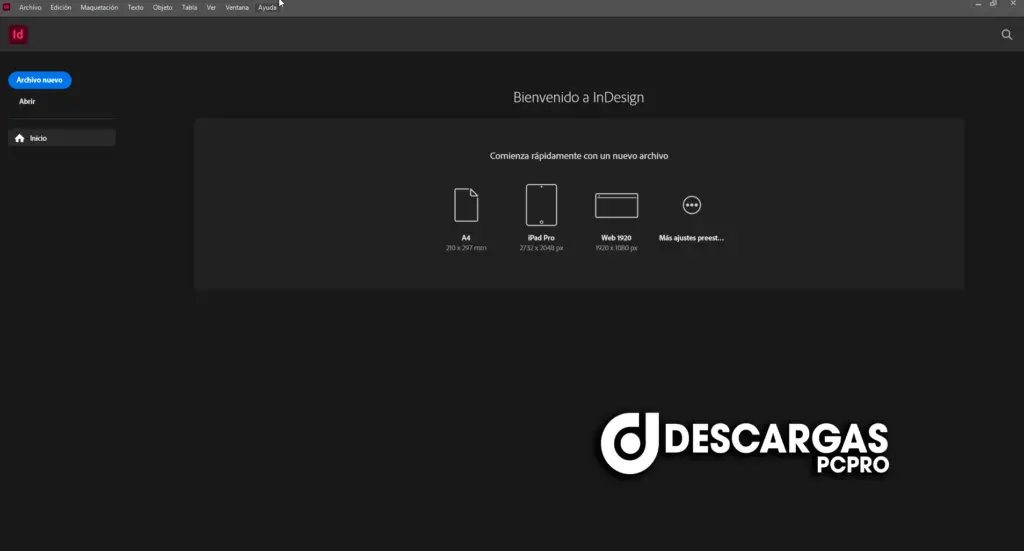
Task: Open the Ayuda menu
Action: point(267,7)
